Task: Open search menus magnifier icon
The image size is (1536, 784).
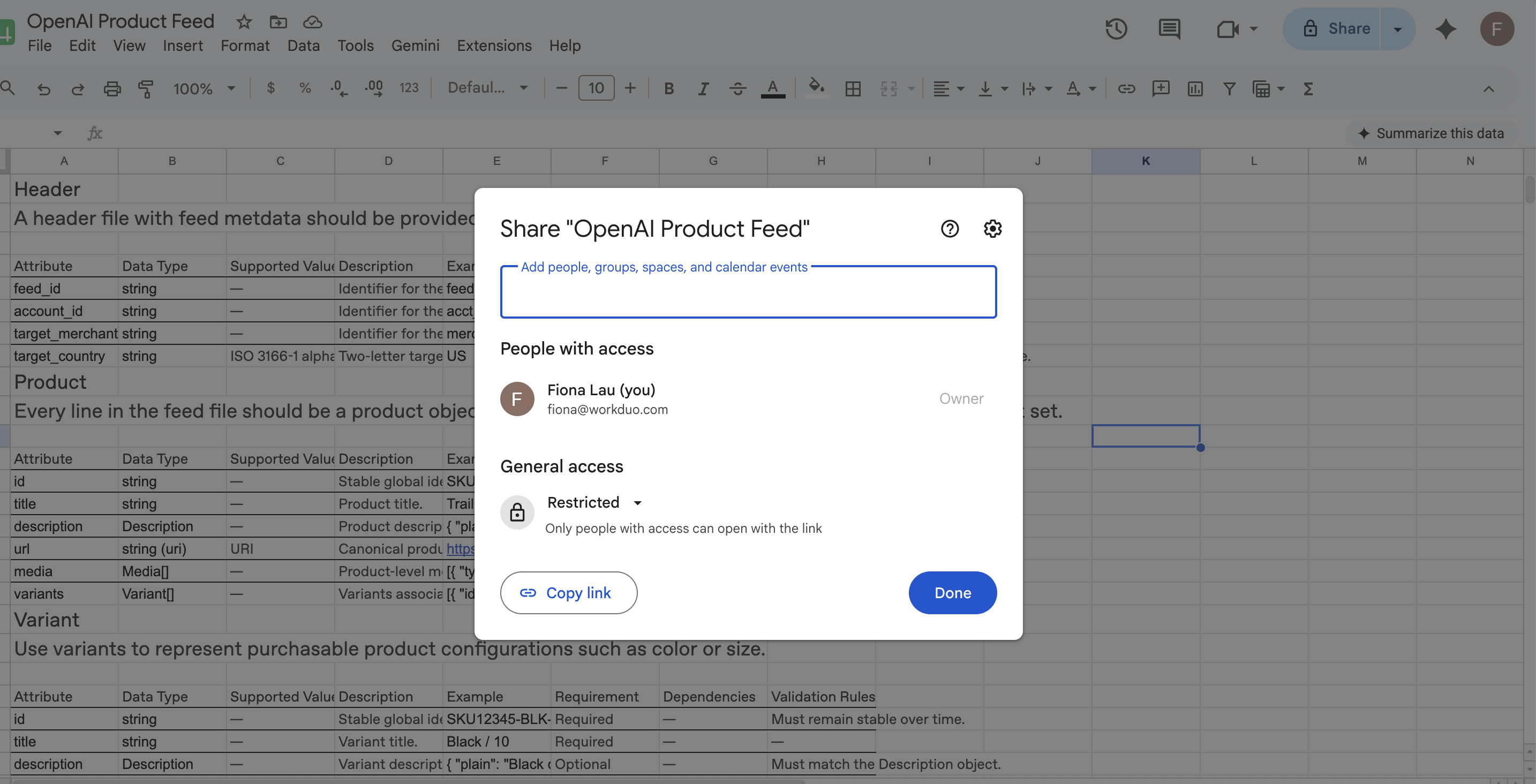Action: point(7,88)
